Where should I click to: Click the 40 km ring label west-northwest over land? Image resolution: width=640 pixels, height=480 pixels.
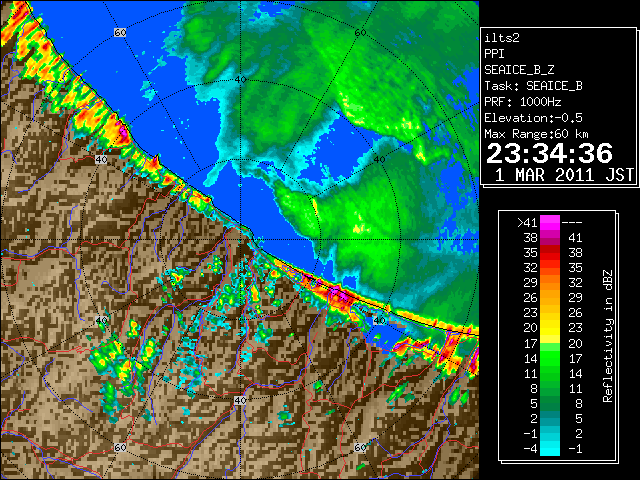[x=101, y=160]
